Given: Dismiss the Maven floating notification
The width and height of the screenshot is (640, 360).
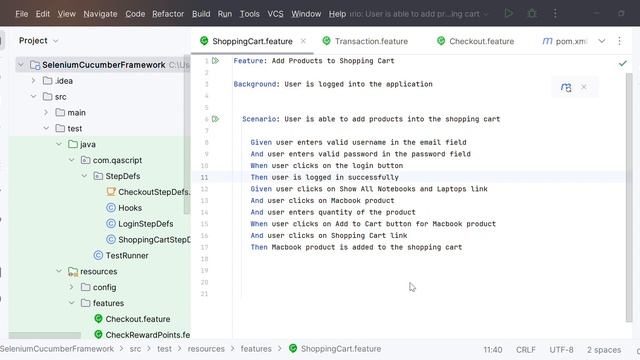Looking at the screenshot, I should [584, 87].
